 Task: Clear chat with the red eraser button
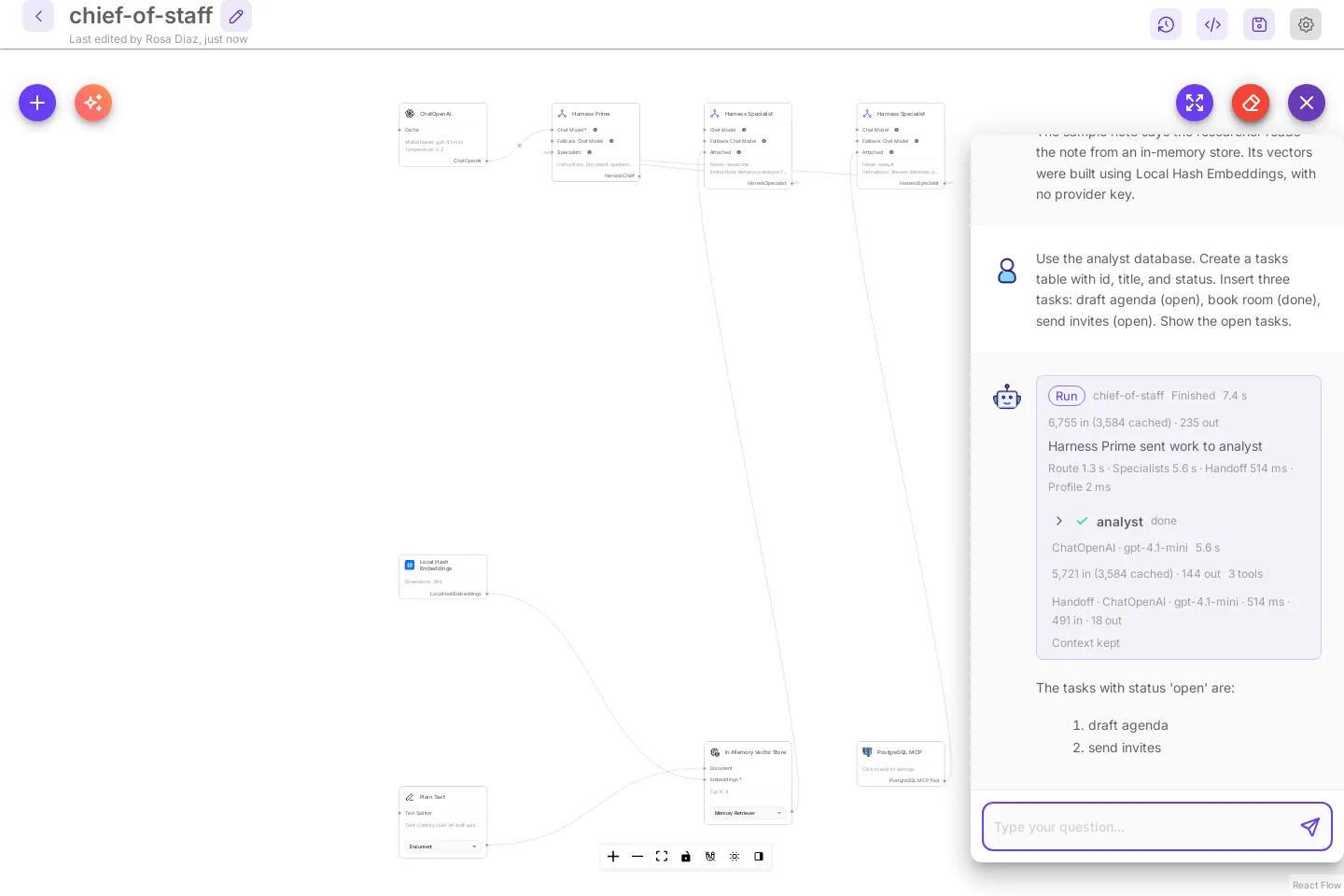pos(1251,103)
